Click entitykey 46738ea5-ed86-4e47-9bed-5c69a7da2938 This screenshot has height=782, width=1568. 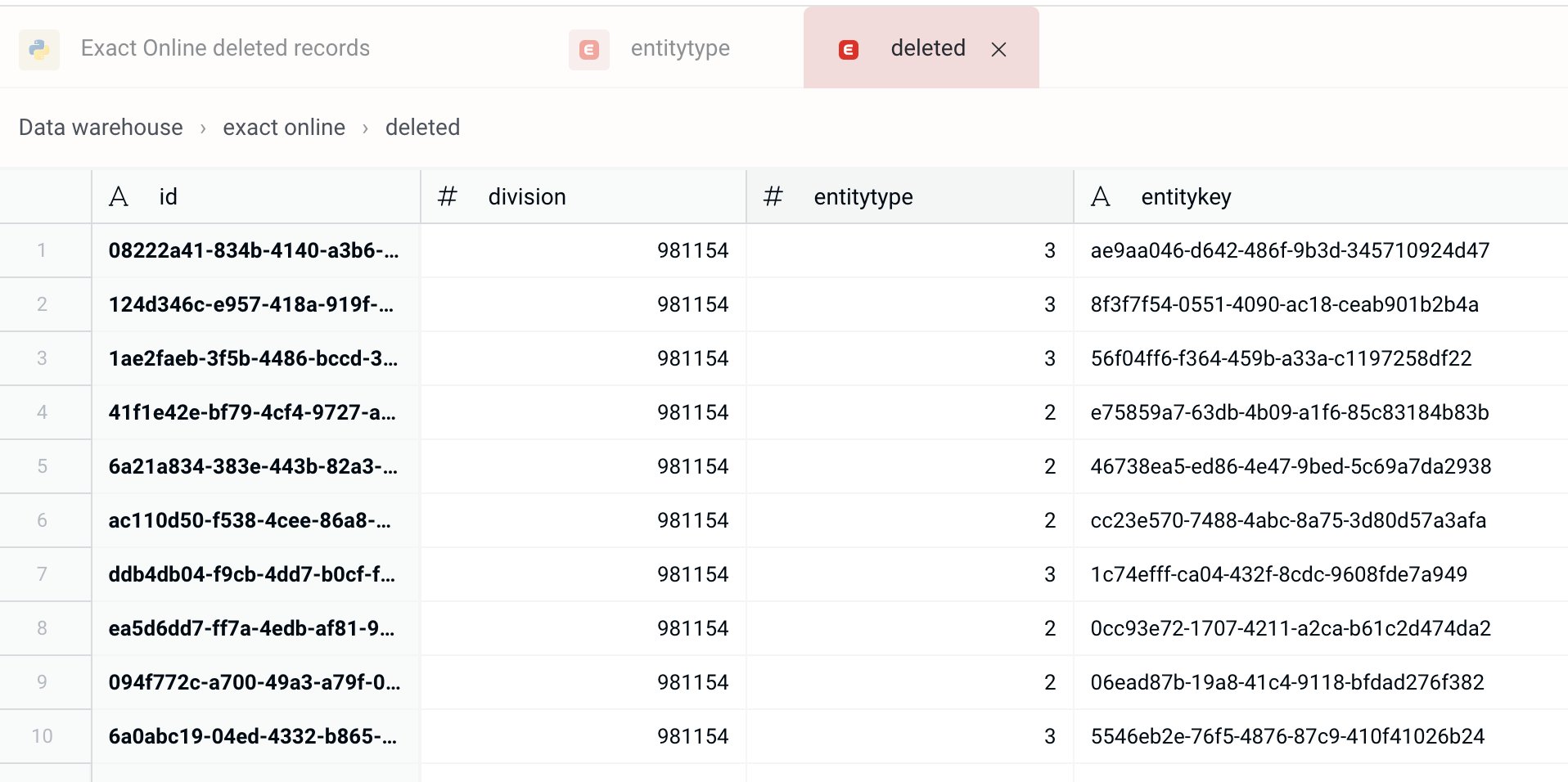1291,466
